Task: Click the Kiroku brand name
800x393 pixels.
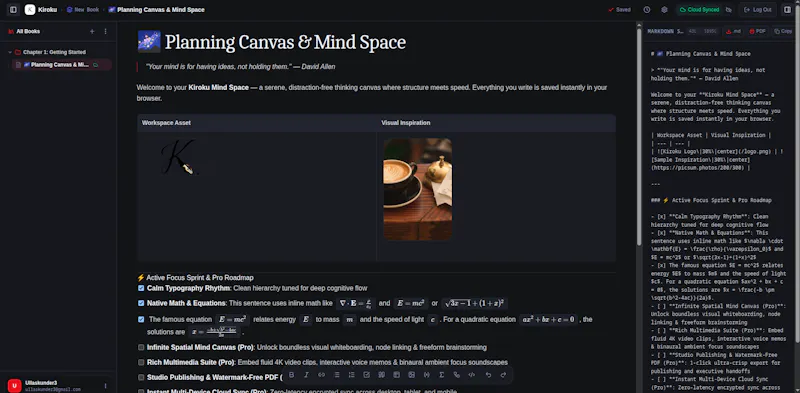Action: click(x=47, y=10)
